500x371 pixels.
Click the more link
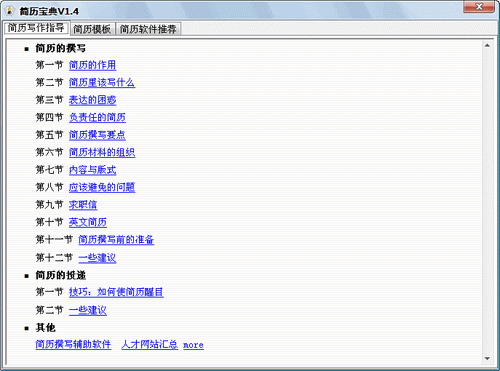[193, 345]
